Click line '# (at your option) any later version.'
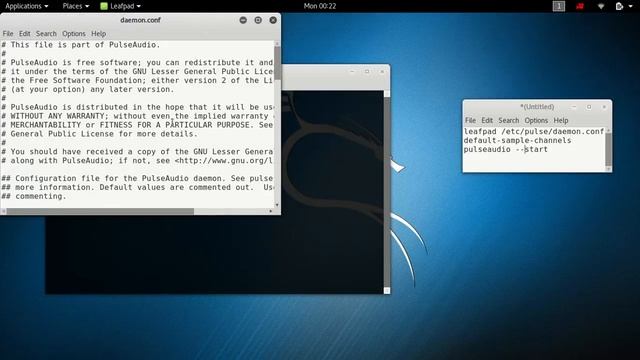 pyautogui.click(x=87, y=89)
